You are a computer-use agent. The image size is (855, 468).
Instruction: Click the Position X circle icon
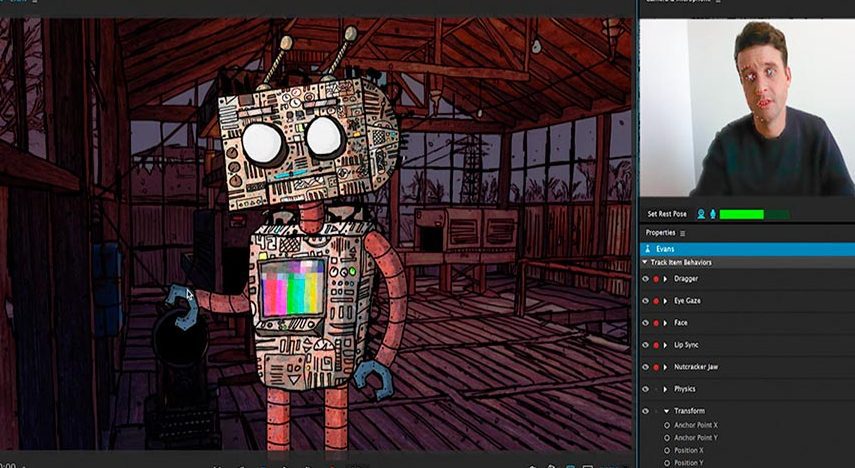(x=667, y=450)
